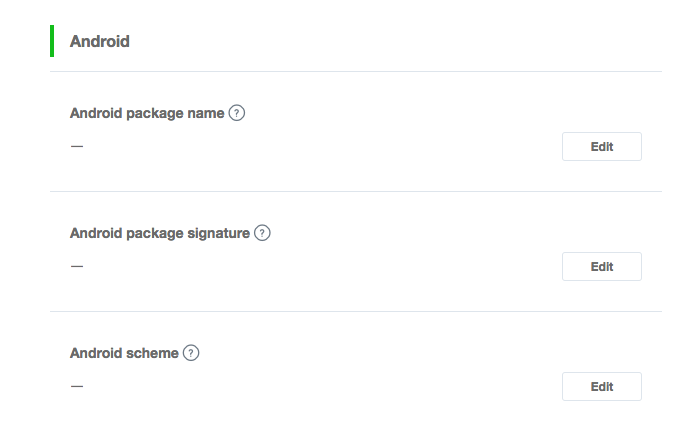Click the green accent bar beside Android
700x430 pixels.
click(x=52, y=41)
